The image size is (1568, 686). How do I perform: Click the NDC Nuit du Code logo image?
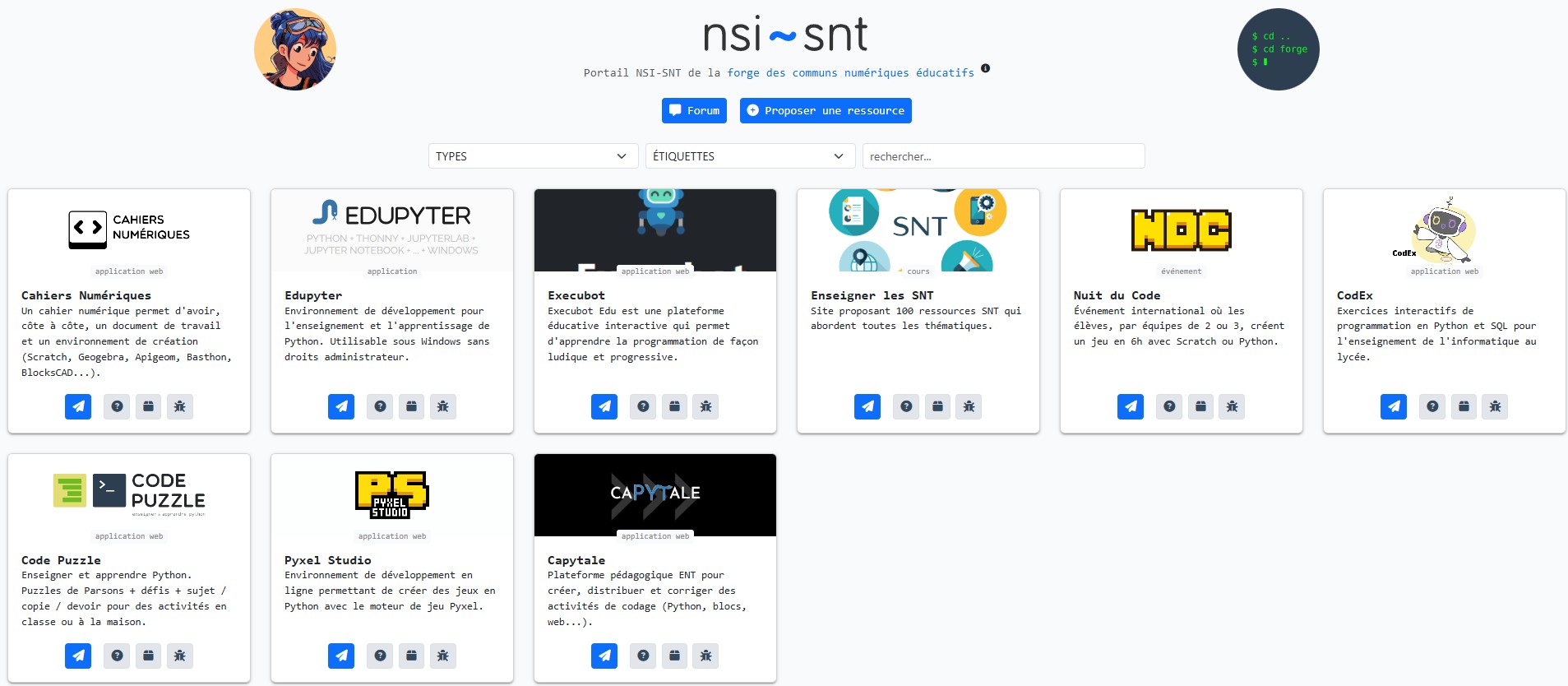(1182, 230)
